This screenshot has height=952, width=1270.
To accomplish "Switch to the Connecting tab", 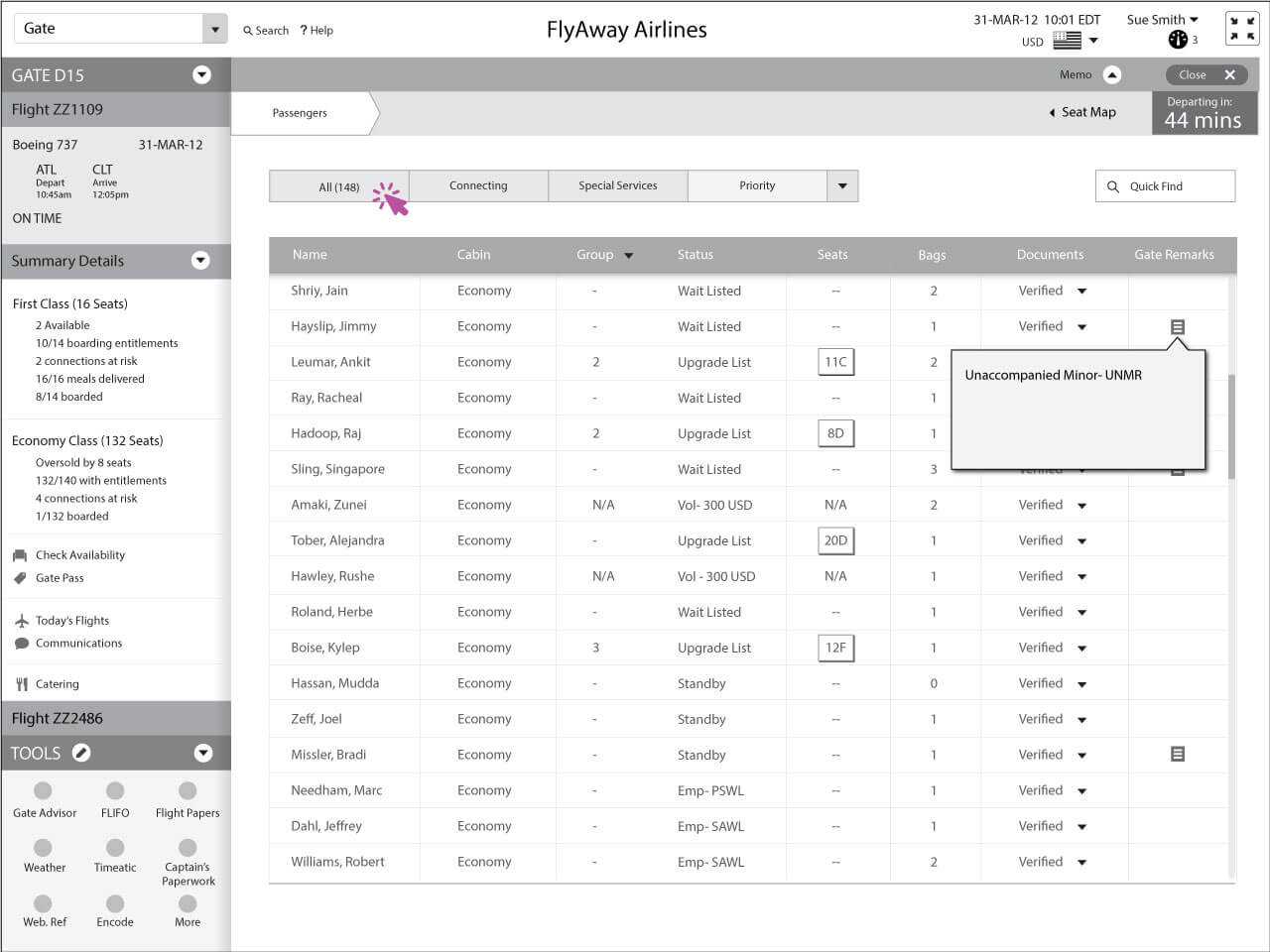I will click(478, 186).
